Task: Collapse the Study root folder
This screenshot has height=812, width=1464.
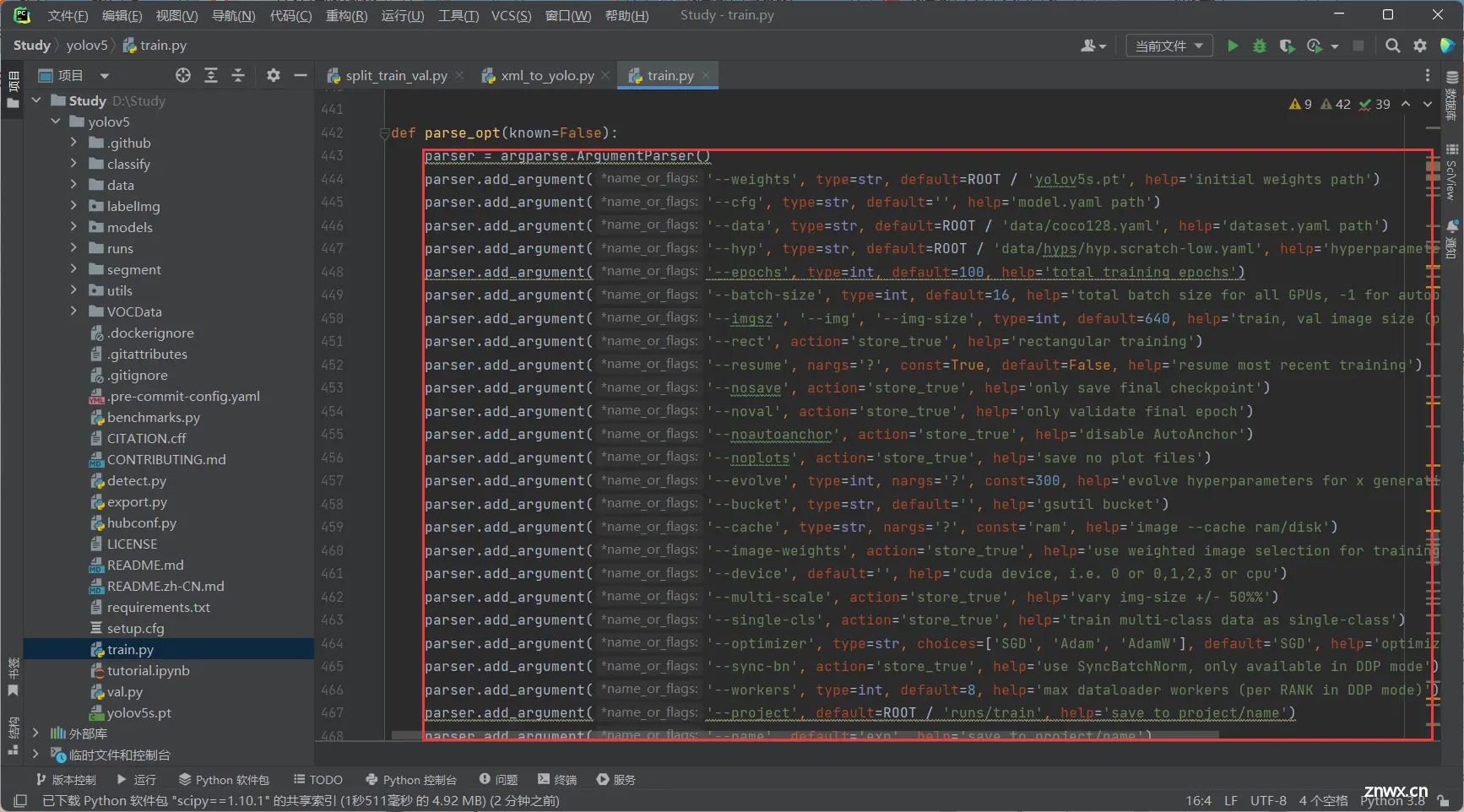Action: [36, 100]
